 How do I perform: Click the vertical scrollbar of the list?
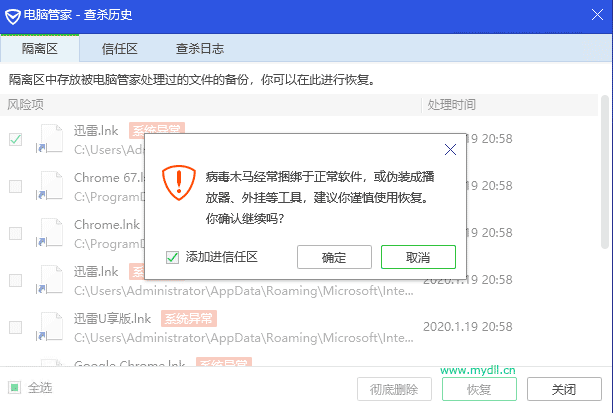(x=605, y=172)
